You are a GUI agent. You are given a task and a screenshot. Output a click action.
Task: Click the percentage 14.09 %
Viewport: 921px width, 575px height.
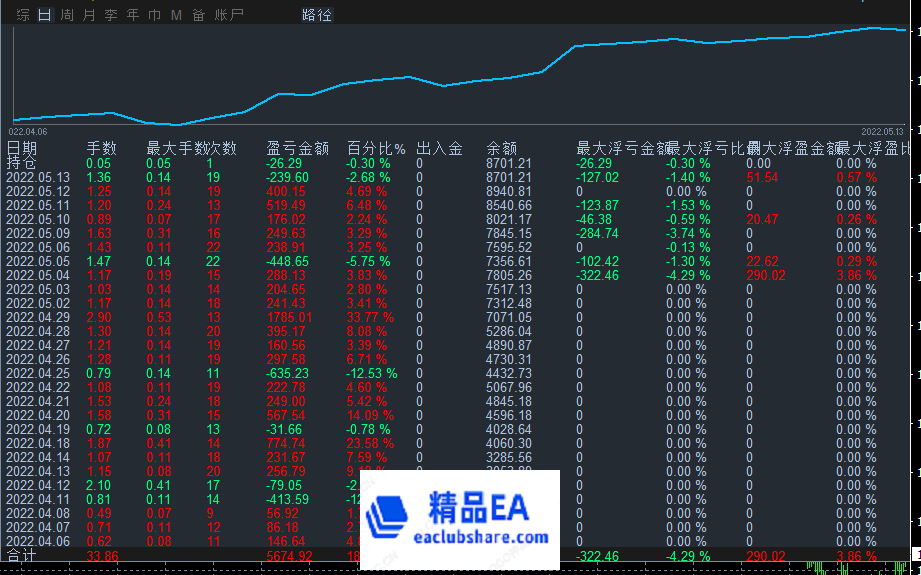pyautogui.click(x=370, y=416)
